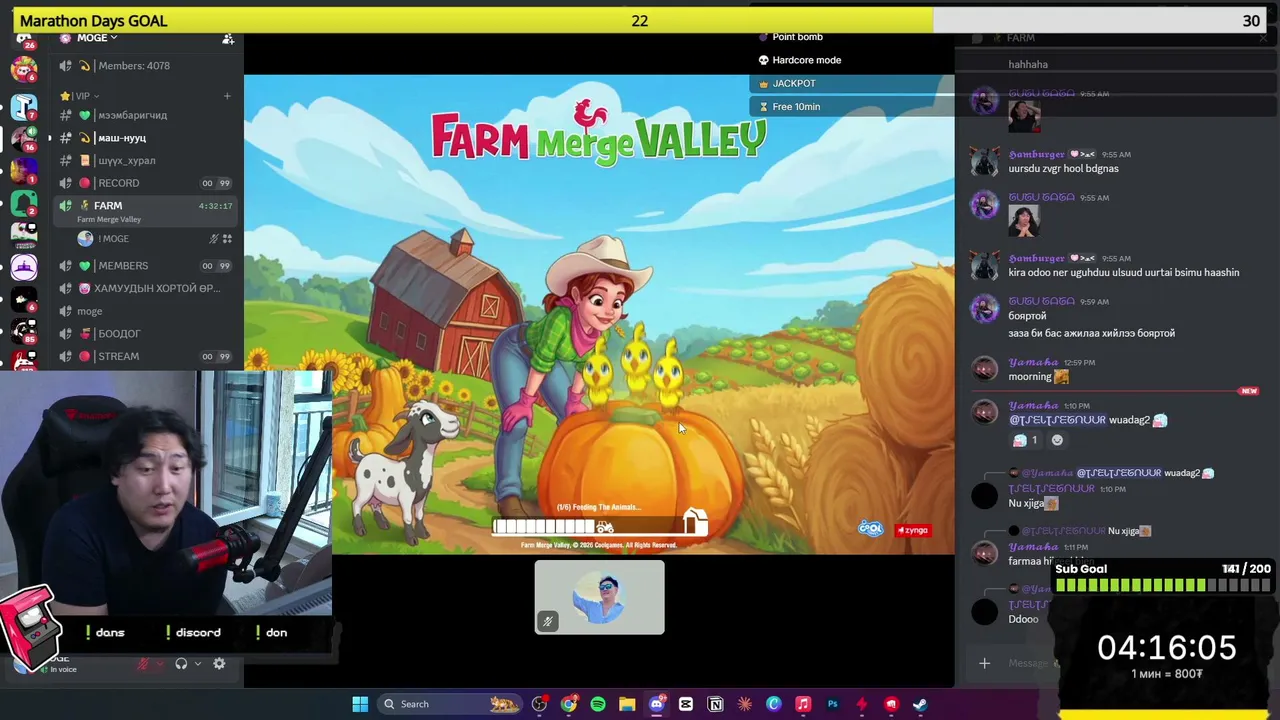1280x720 pixels.
Task: Add a channel to the VIP category
Action: pyautogui.click(x=227, y=96)
